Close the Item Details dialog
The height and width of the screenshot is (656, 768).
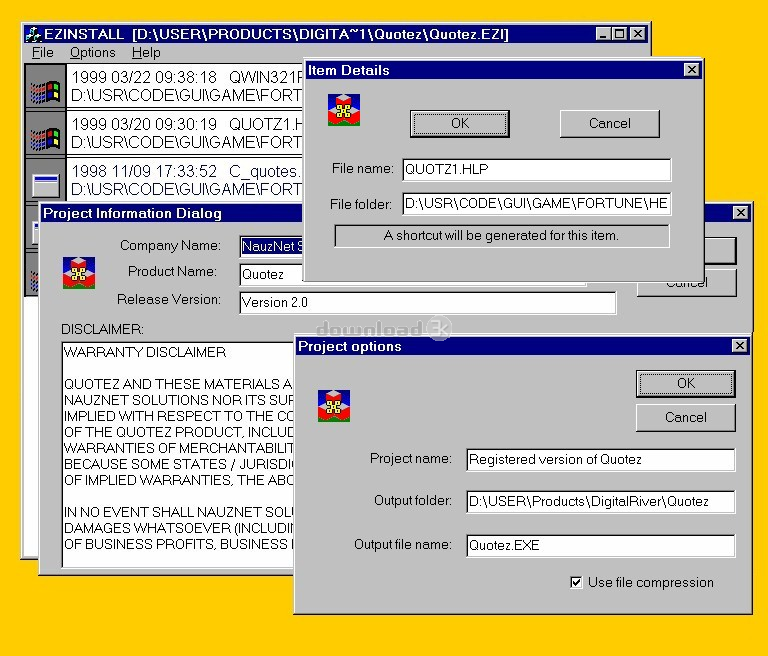click(x=691, y=70)
